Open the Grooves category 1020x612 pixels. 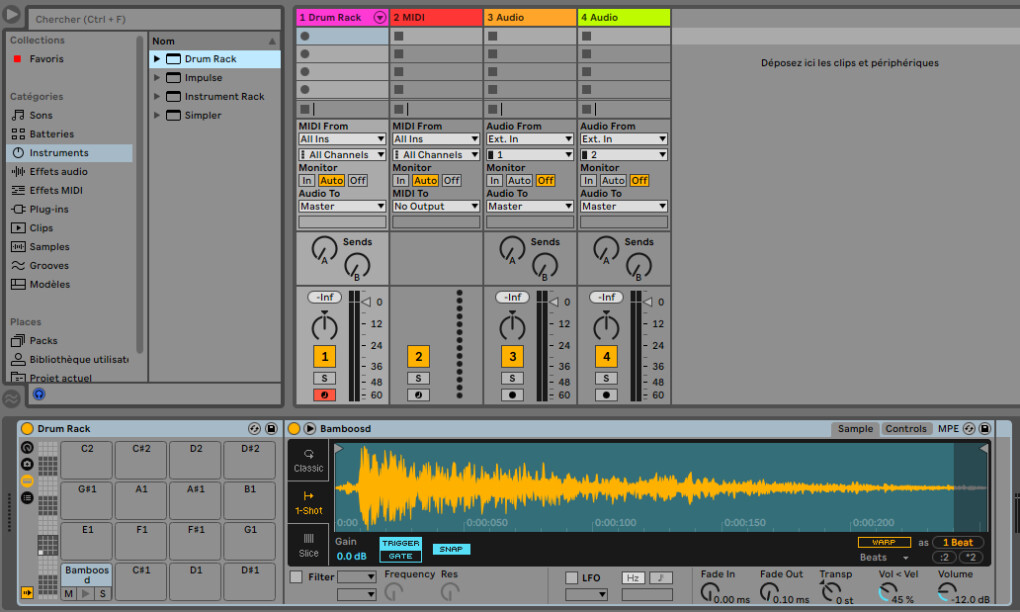(49, 266)
